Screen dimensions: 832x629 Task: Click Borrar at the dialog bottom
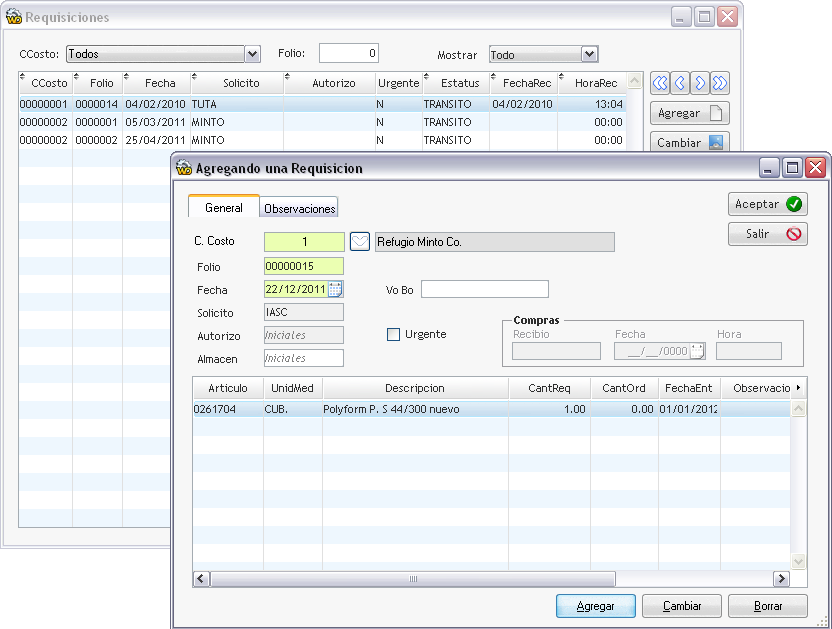[767, 606]
